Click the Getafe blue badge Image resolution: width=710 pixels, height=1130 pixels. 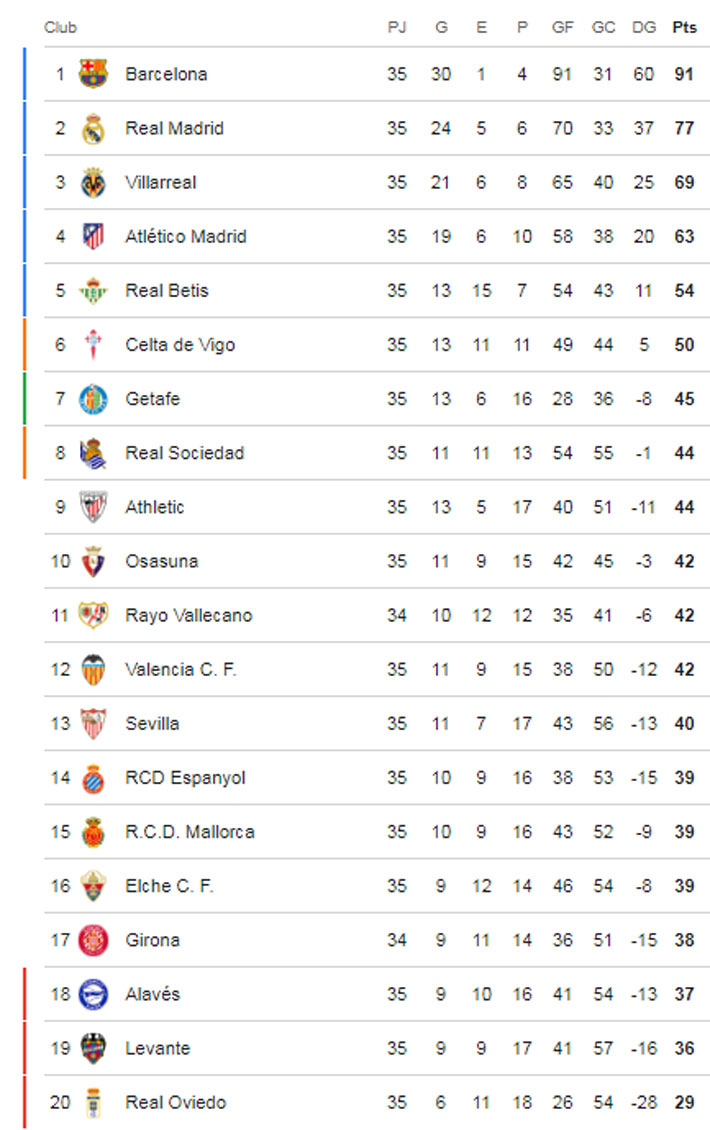(93, 399)
